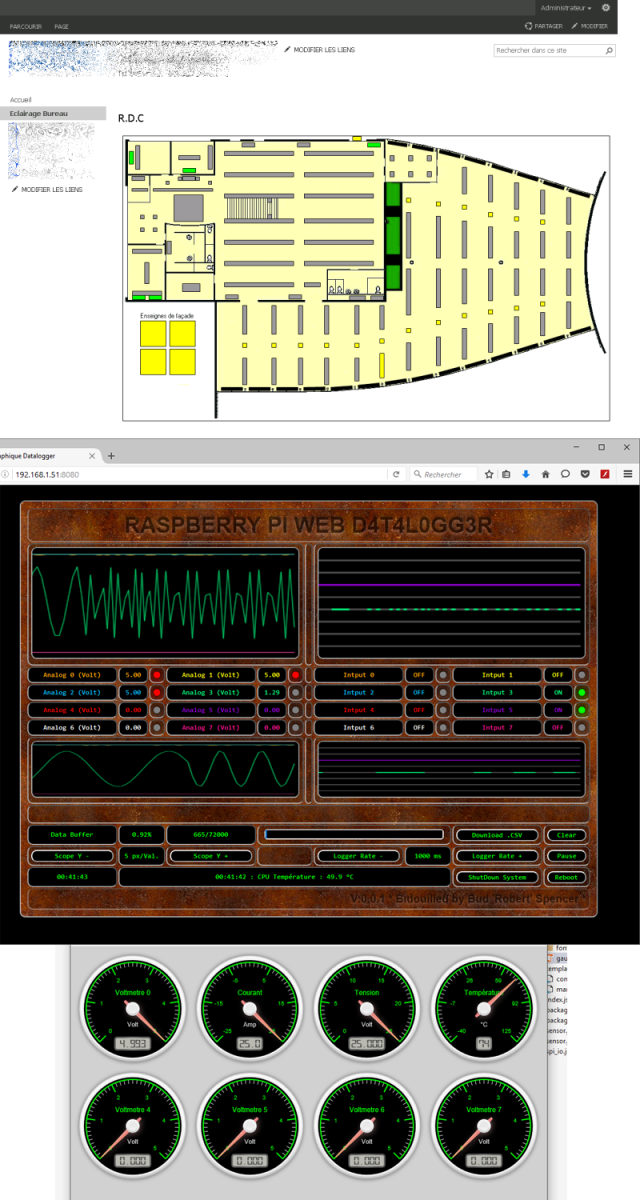This screenshot has height=1200, width=640.
Task: Click the upper green analog scope graph
Action: pos(165,602)
